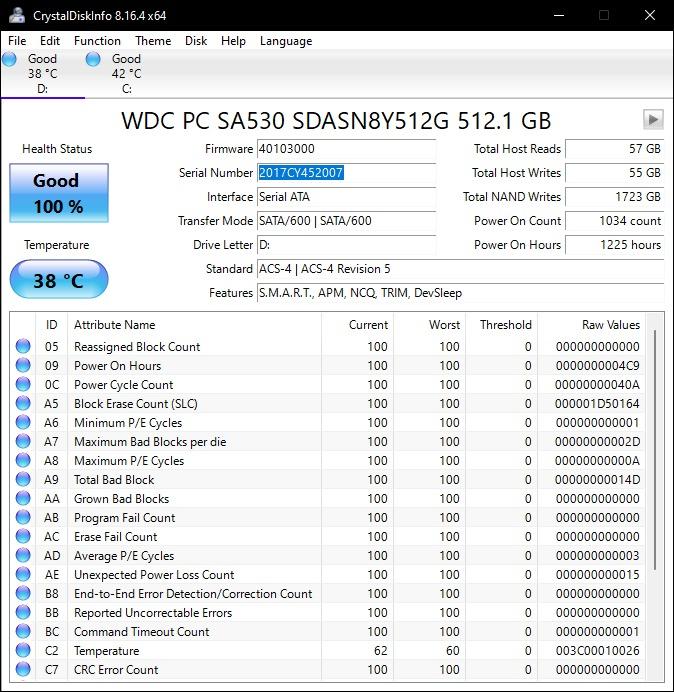Click the Features field listing S.M.A.R.T.
This screenshot has height=692, width=674.
pyautogui.click(x=460, y=293)
